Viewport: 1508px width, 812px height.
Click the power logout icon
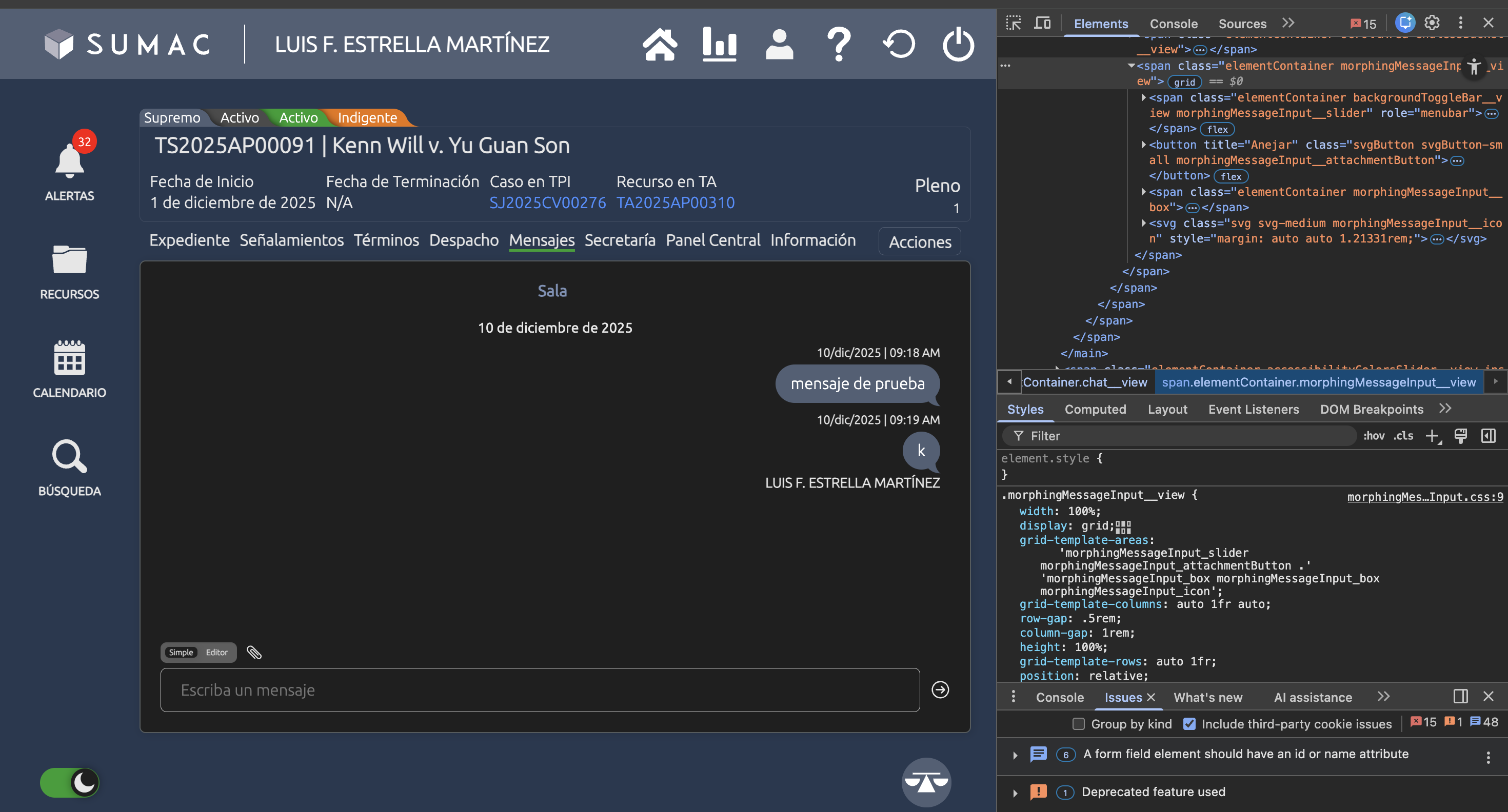958,45
